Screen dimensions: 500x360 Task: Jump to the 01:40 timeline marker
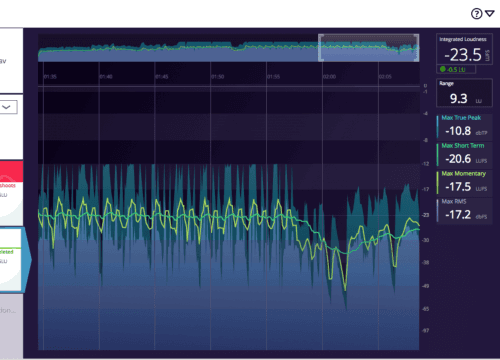click(106, 77)
